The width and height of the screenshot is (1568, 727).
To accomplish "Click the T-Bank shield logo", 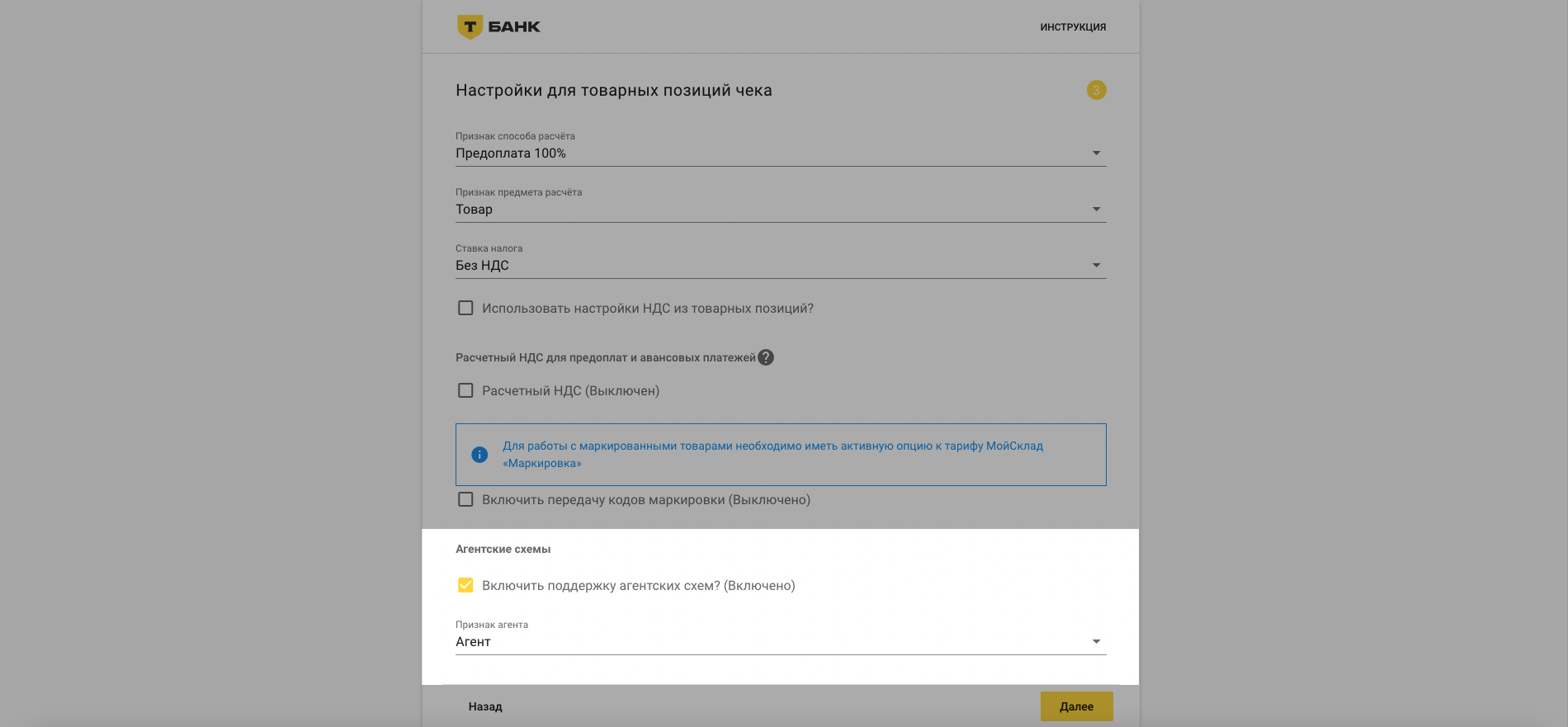I will pyautogui.click(x=470, y=26).
